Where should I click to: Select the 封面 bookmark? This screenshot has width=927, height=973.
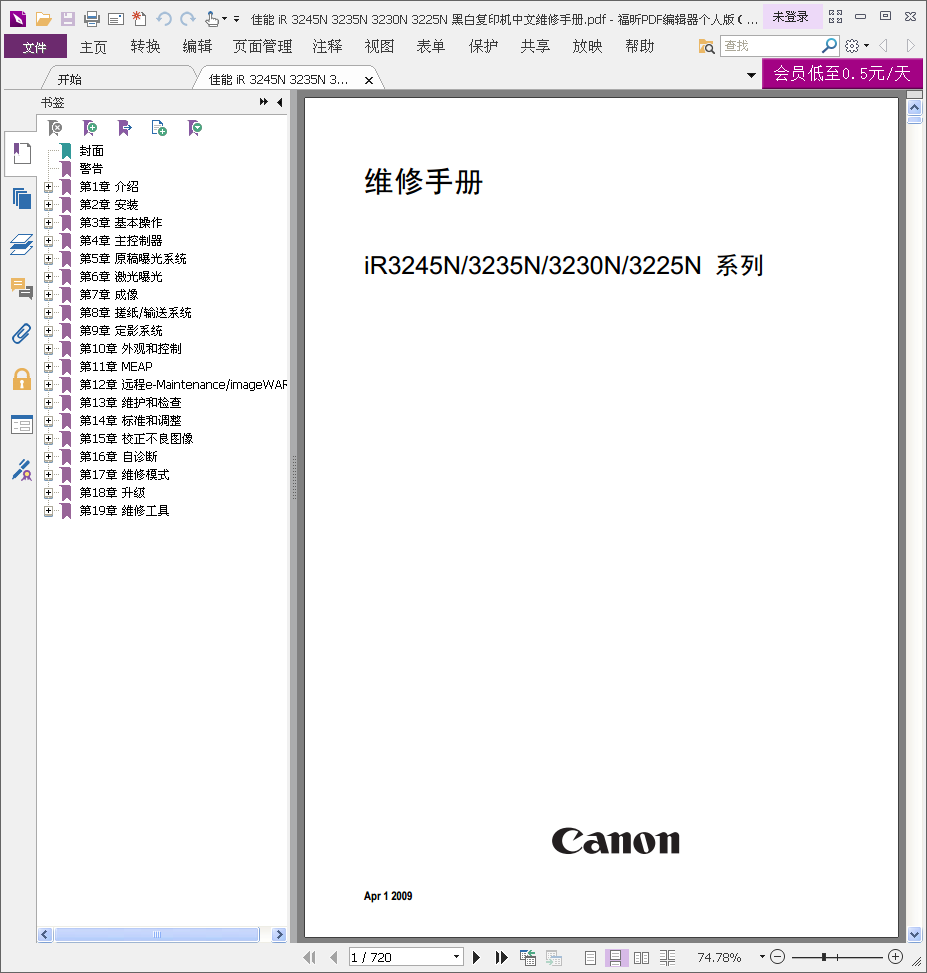91,150
